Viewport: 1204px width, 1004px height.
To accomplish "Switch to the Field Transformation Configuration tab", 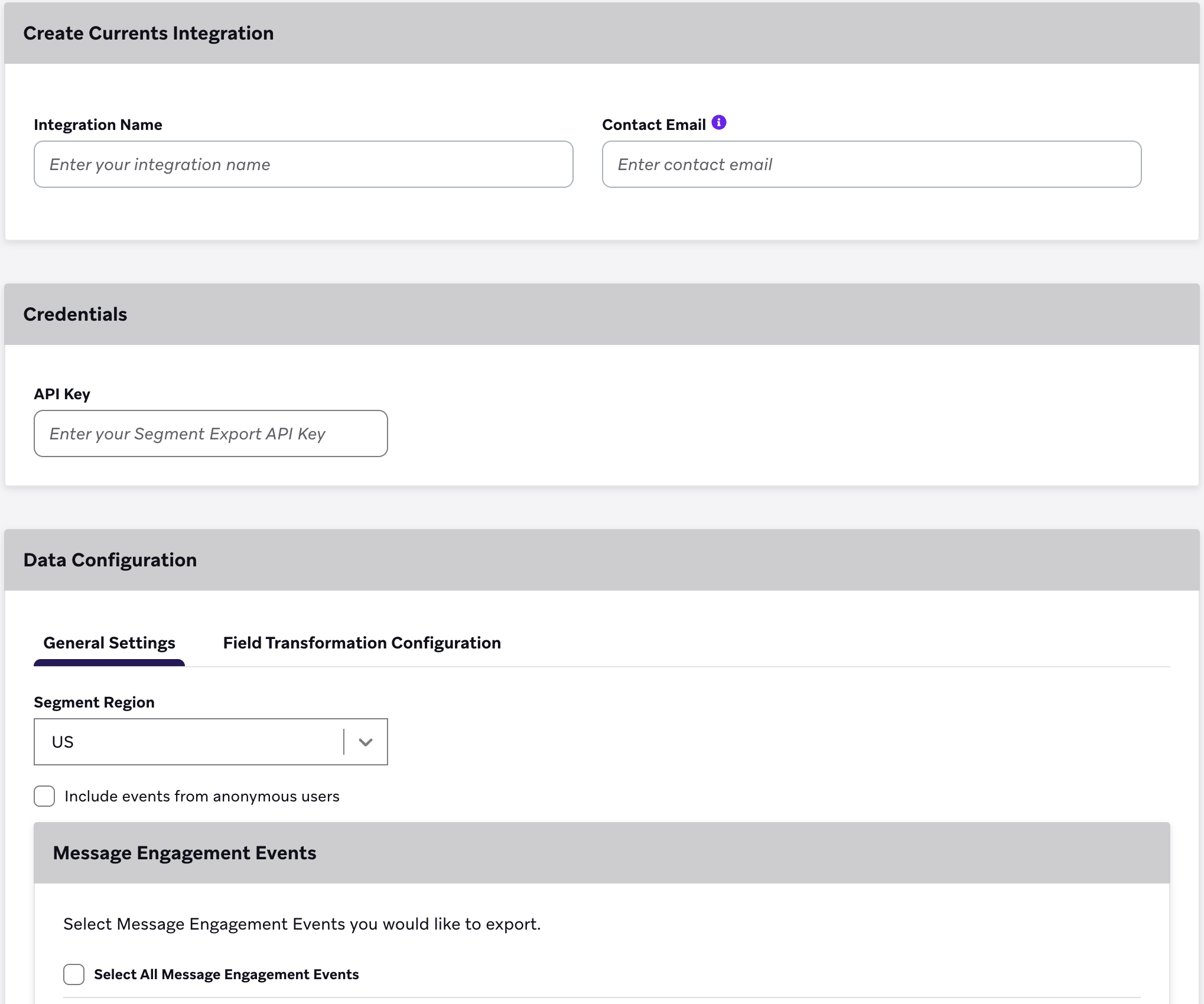I will pyautogui.click(x=362, y=643).
